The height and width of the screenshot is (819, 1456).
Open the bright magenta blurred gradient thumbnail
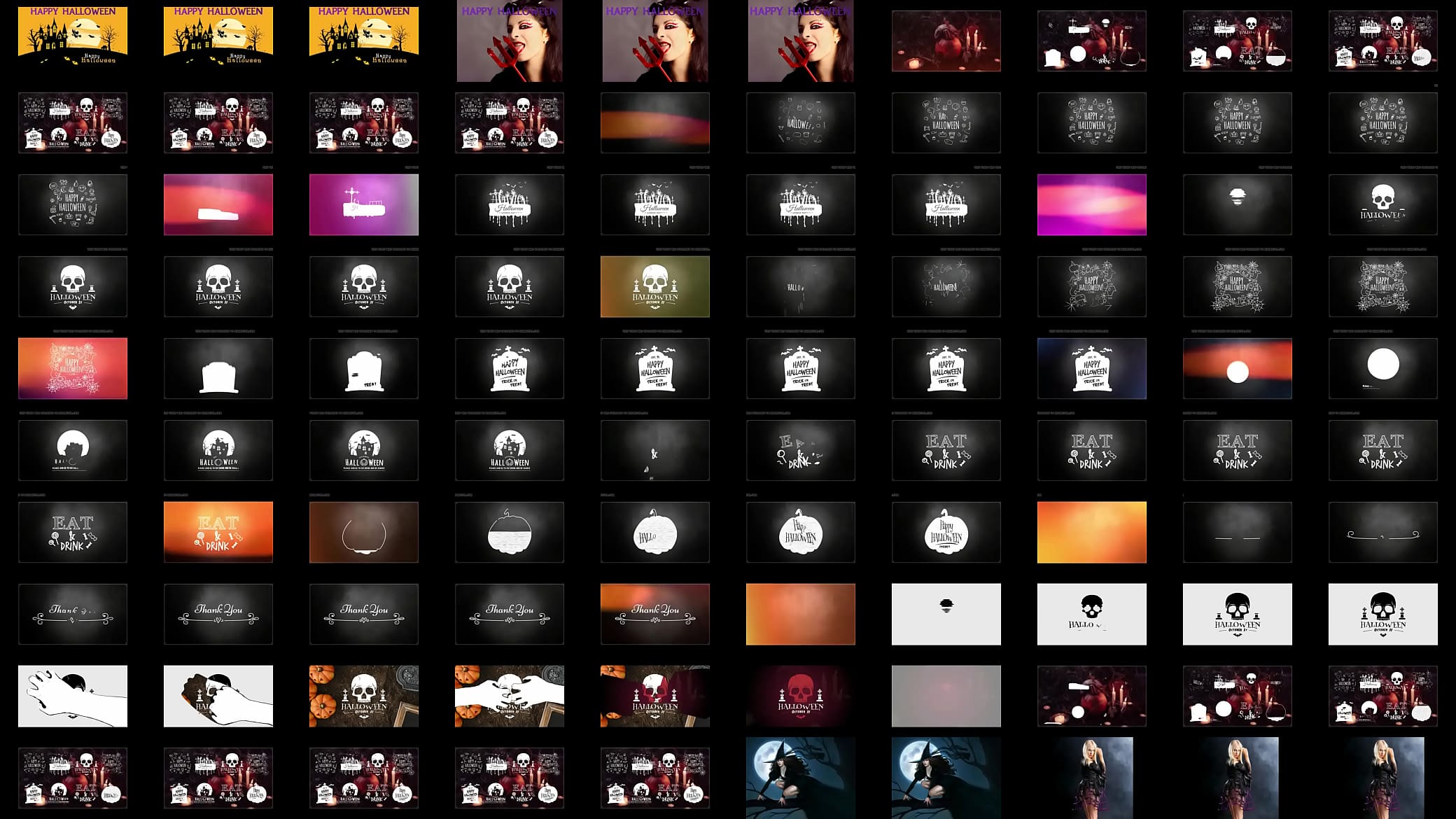click(x=1092, y=204)
